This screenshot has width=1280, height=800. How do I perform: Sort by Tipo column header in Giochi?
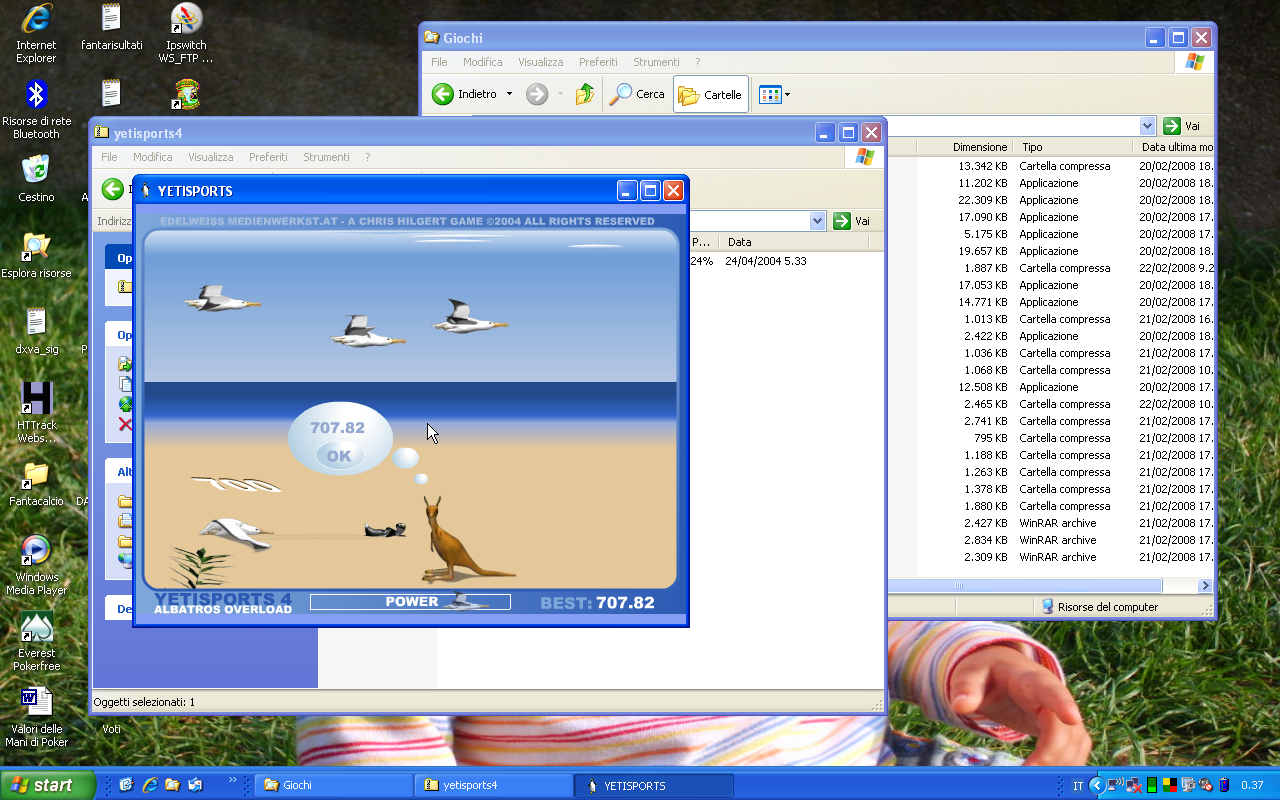tap(1074, 147)
